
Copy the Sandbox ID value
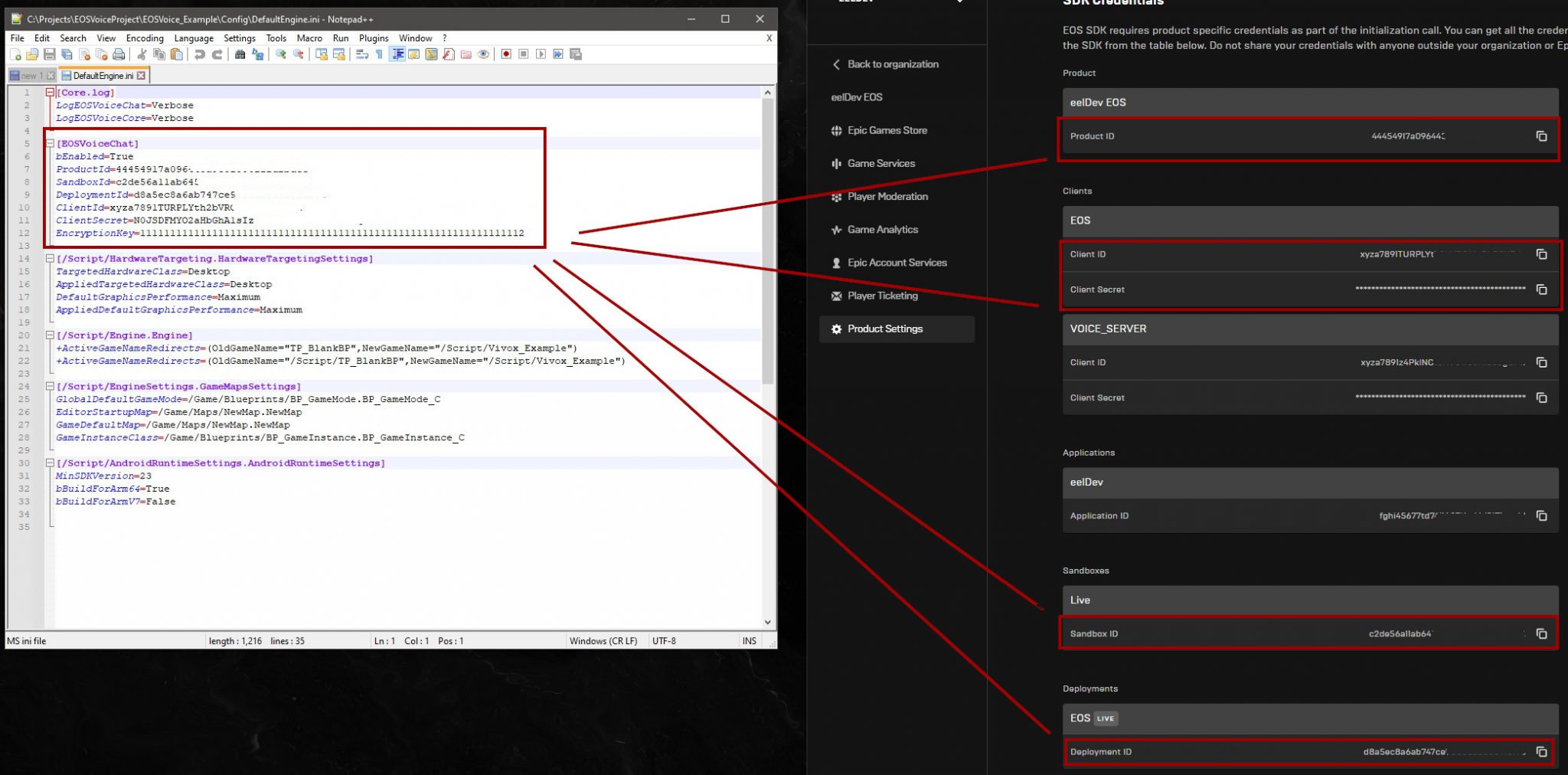coord(1541,634)
